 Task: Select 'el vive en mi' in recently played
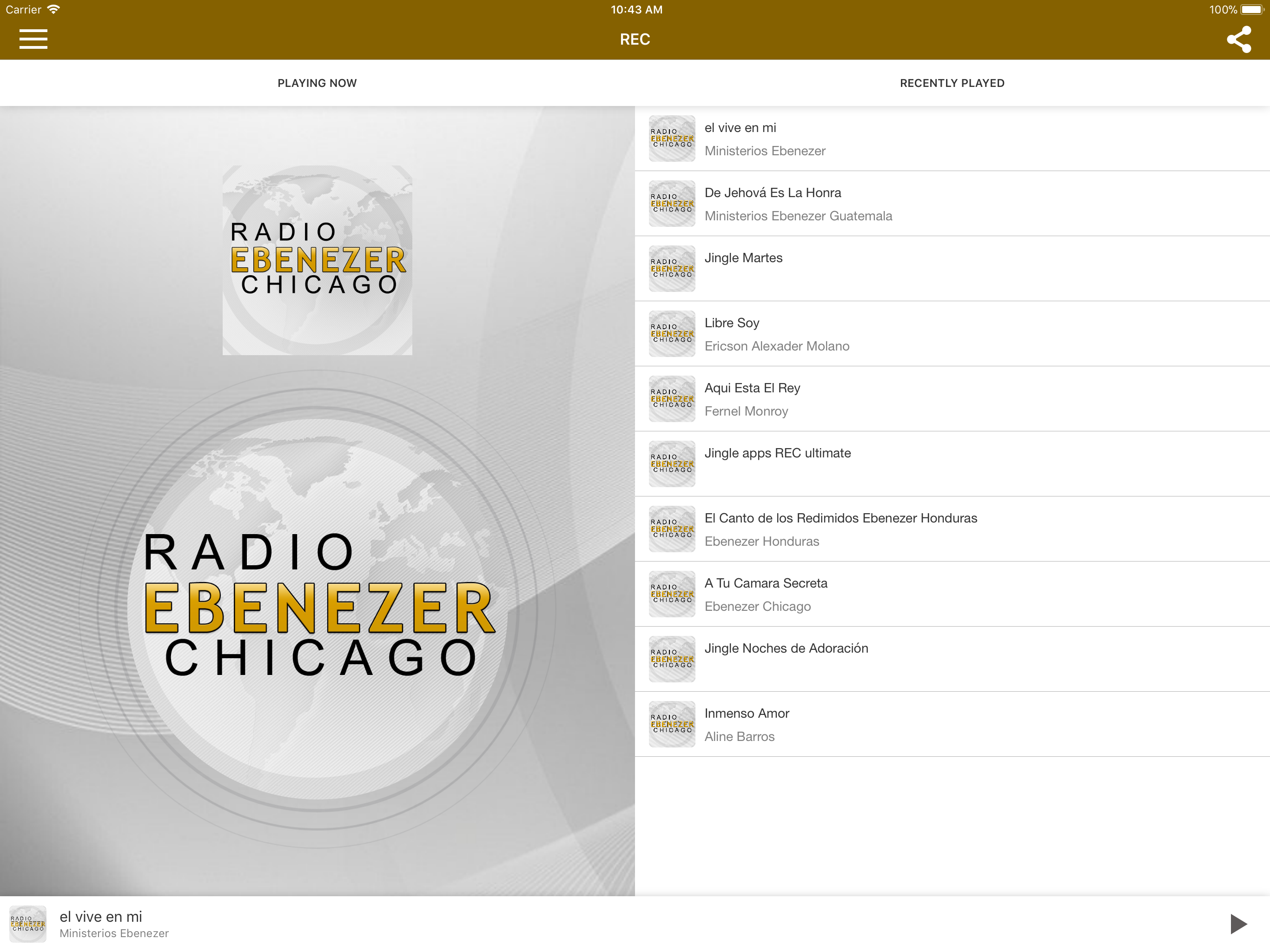[x=952, y=139]
